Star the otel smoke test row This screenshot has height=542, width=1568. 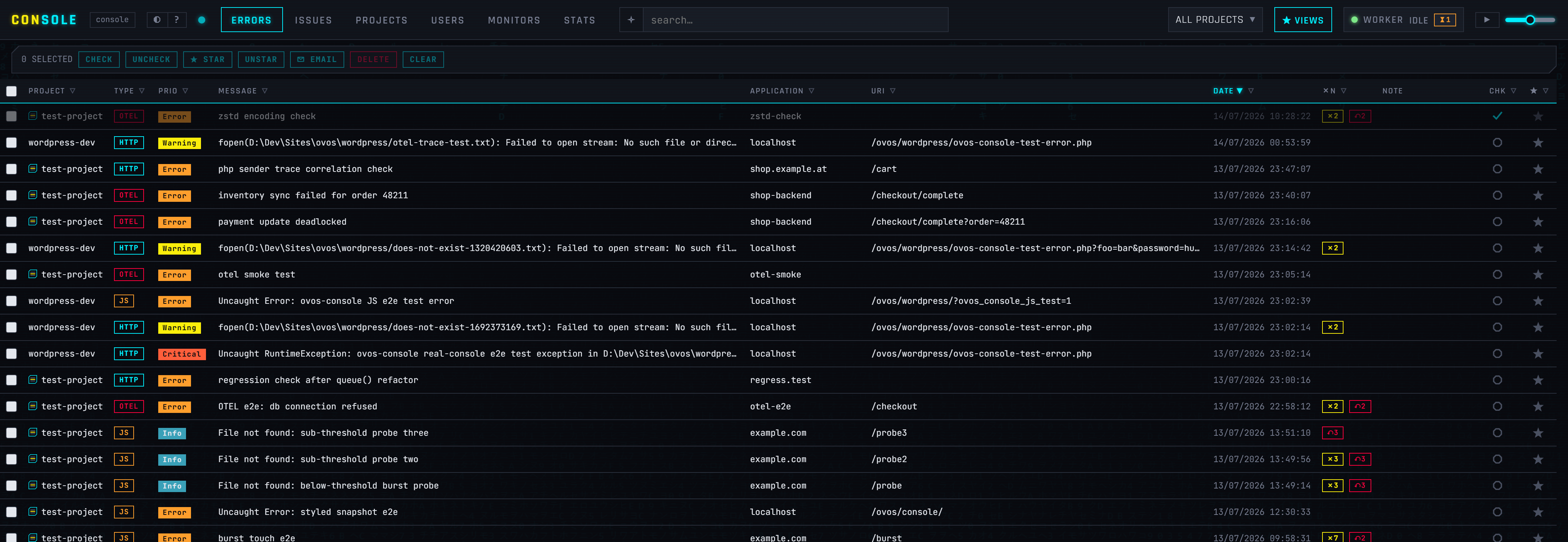(1538, 275)
